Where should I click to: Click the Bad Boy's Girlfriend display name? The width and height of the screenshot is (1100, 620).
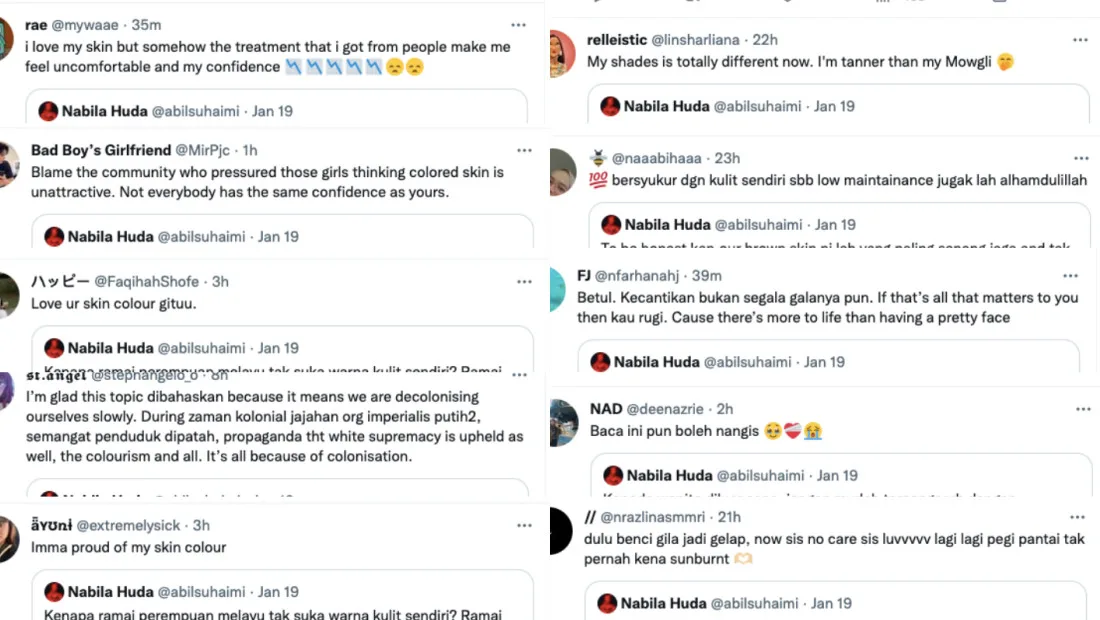tap(101, 150)
